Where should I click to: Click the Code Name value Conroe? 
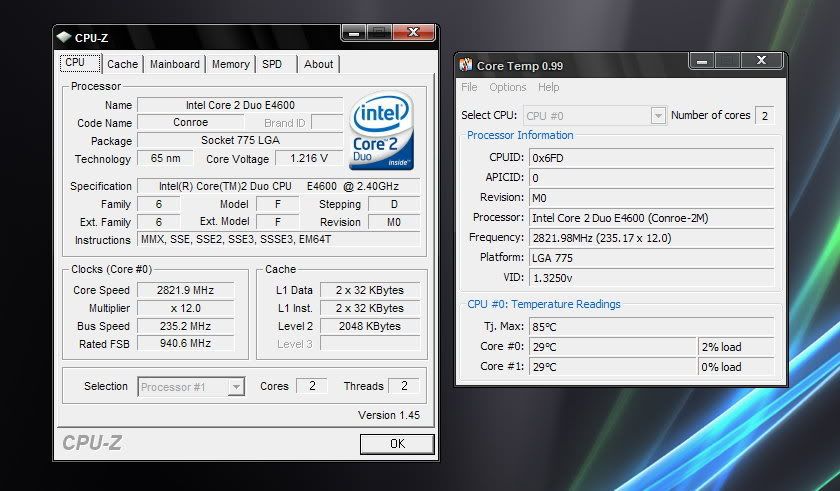pyautogui.click(x=190, y=123)
